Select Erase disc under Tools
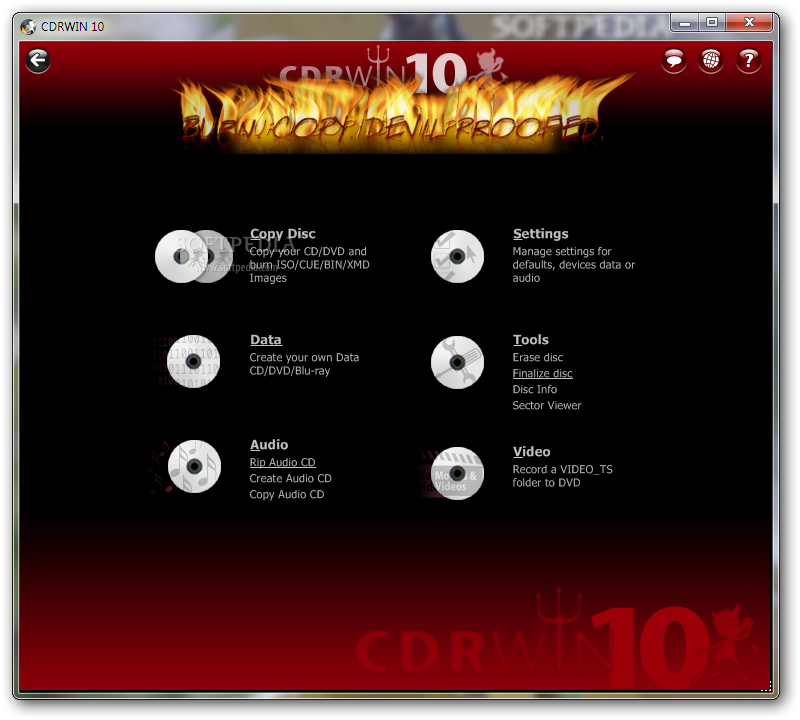800x720 pixels. (538, 358)
